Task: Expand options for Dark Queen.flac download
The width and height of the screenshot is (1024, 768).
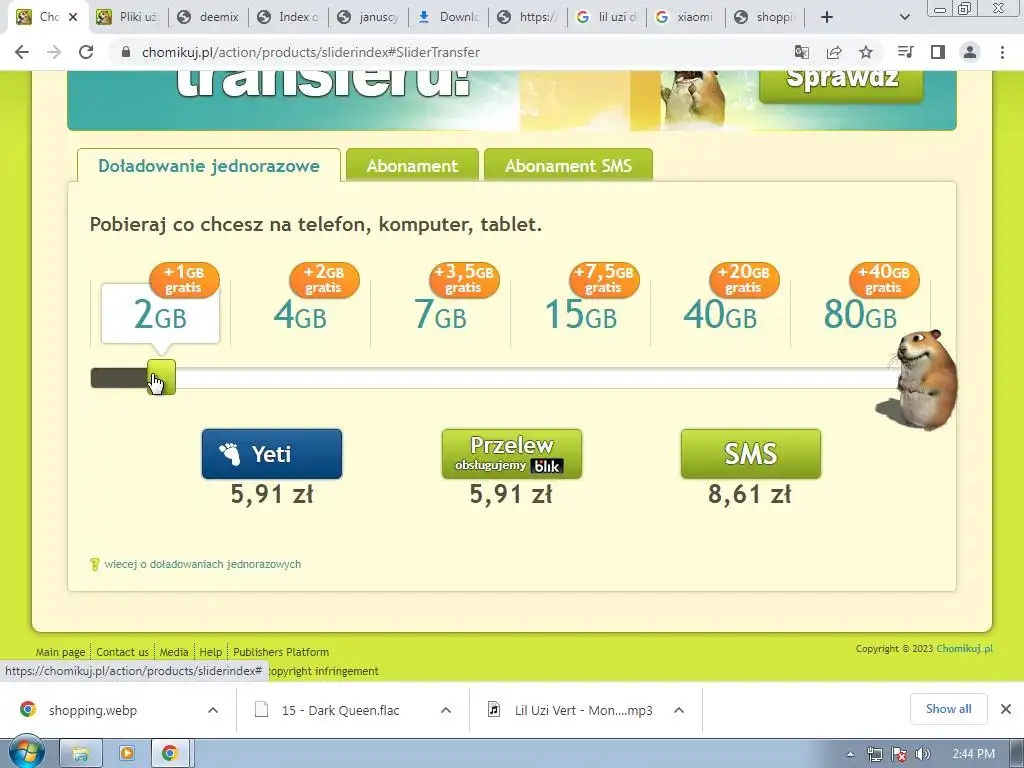Action: coord(446,710)
